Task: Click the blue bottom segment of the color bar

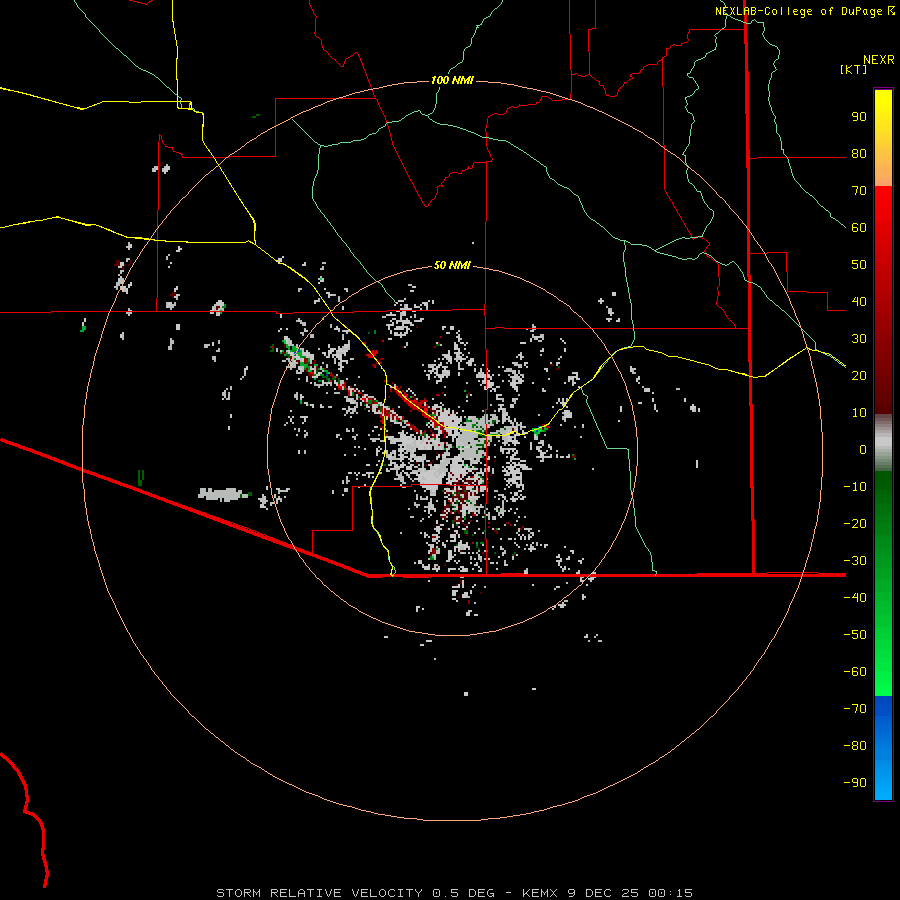Action: [x=883, y=748]
